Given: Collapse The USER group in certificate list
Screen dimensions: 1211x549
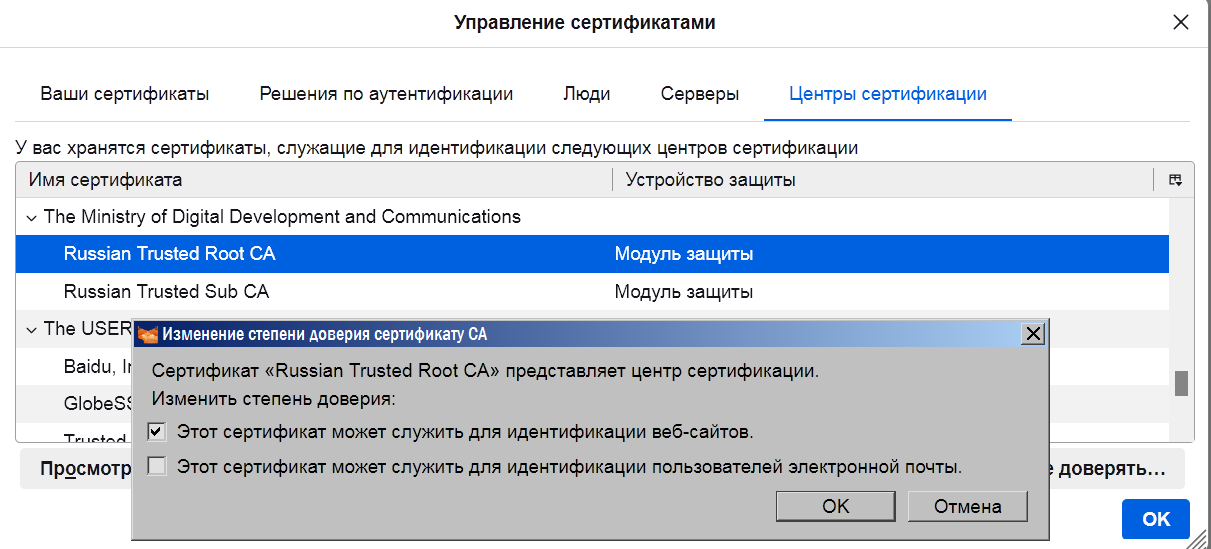Looking at the screenshot, I should coord(31,329).
